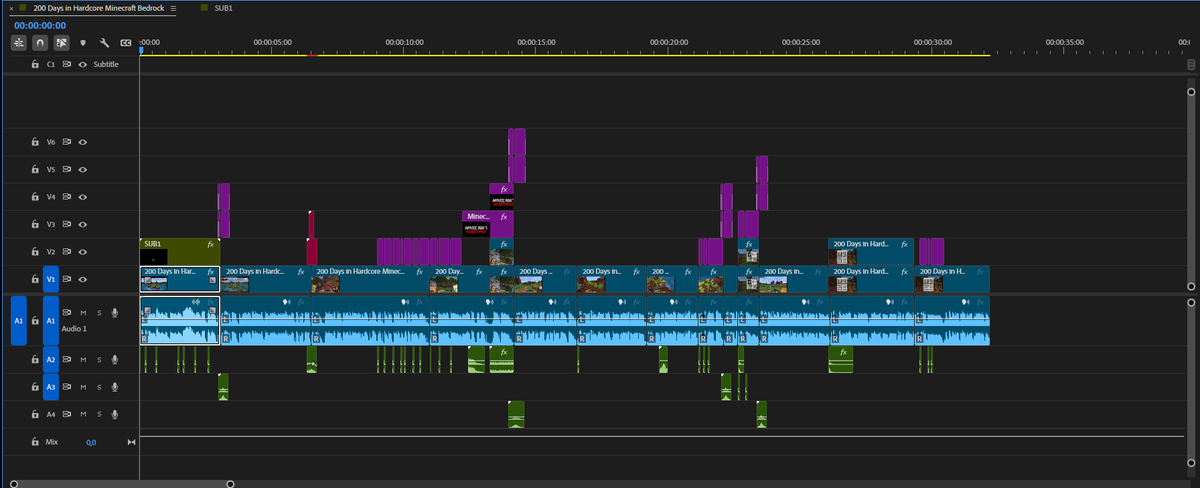Viewport: 1200px width, 488px height.
Task: Select track label V4
Action: pyautogui.click(x=51, y=197)
